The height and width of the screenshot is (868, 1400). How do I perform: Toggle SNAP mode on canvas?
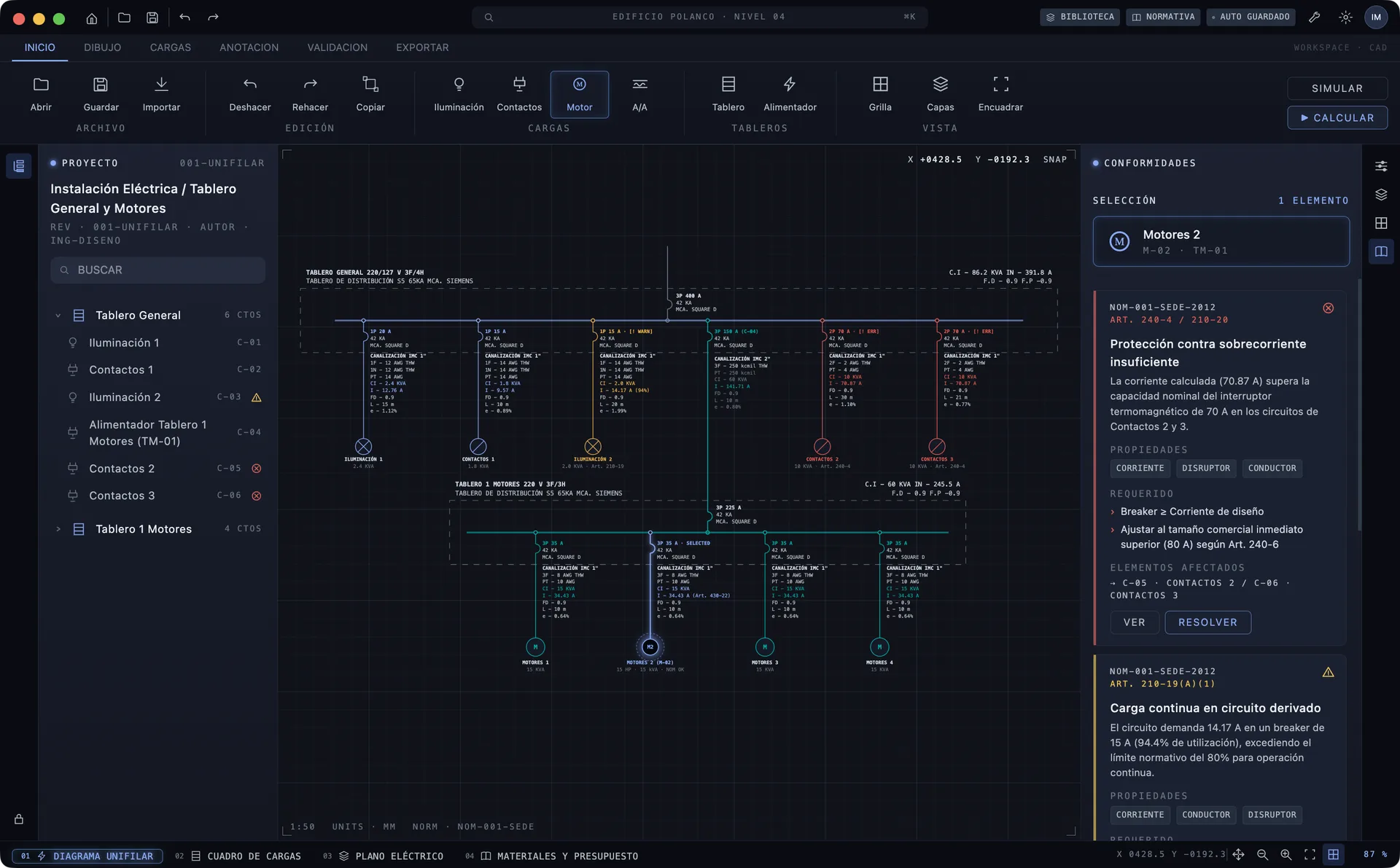click(1054, 160)
